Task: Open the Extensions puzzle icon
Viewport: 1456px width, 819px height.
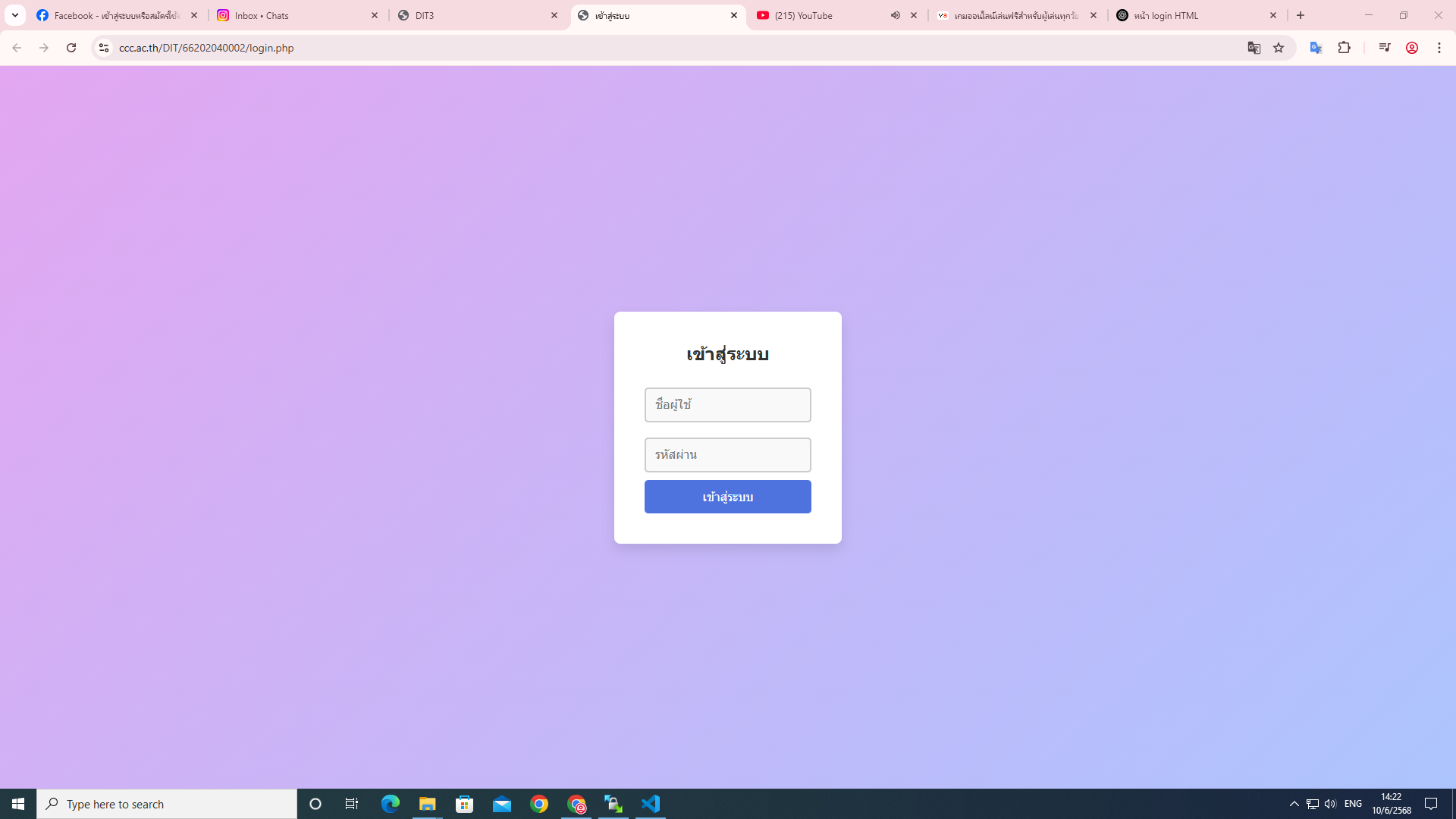Action: (x=1345, y=48)
